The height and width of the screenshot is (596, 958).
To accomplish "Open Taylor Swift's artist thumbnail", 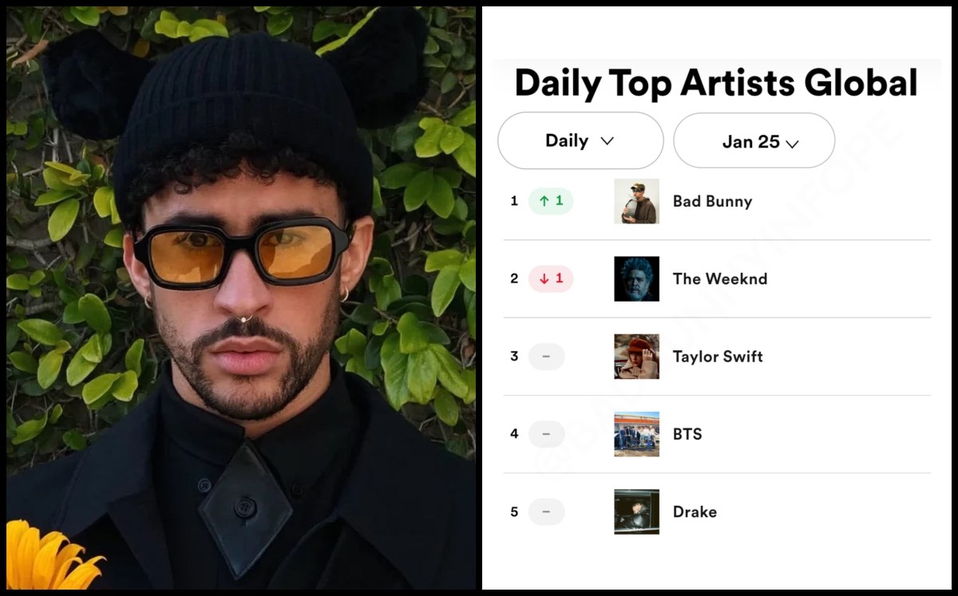I will 637,356.
